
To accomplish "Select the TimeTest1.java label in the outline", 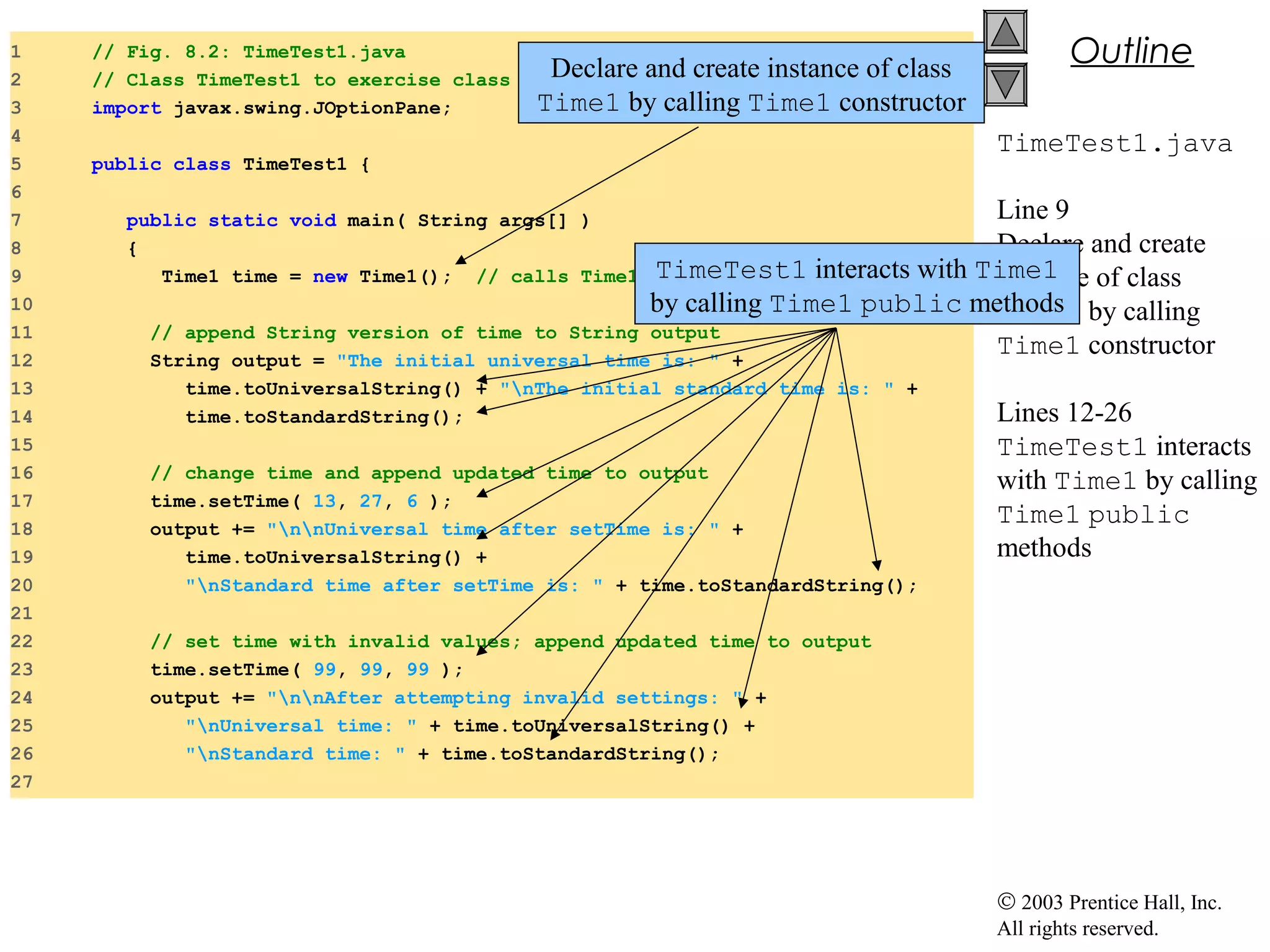I will click(x=1114, y=144).
